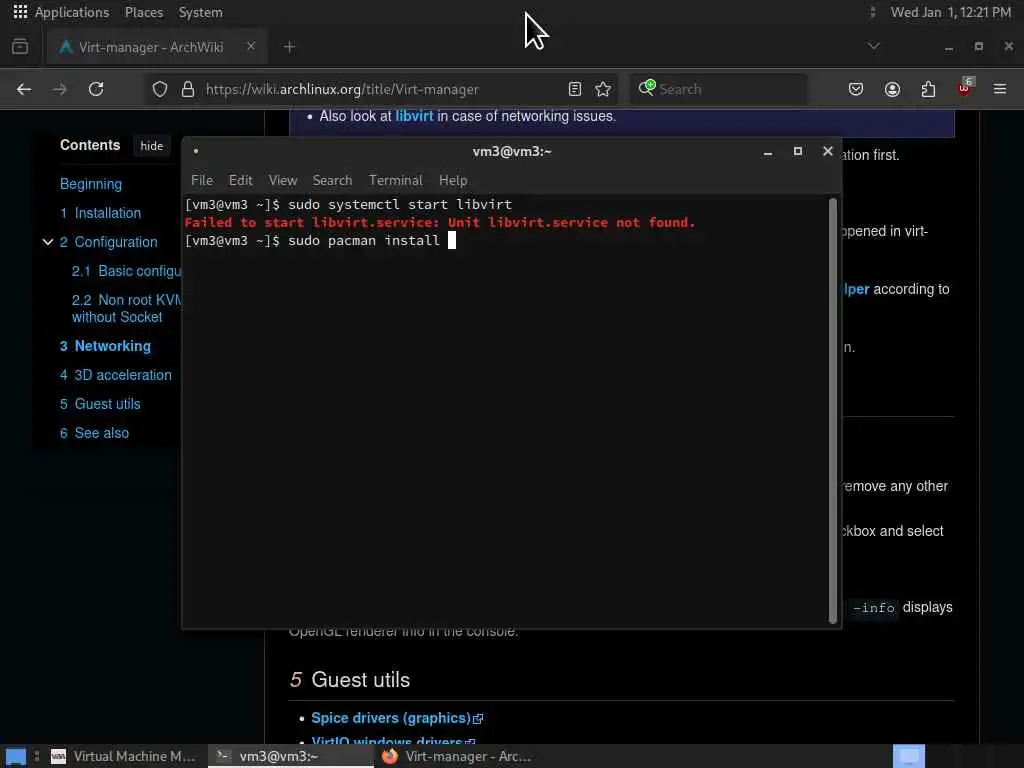Go to 6 See also section
Screen dimensions: 1024x768
tap(94, 433)
